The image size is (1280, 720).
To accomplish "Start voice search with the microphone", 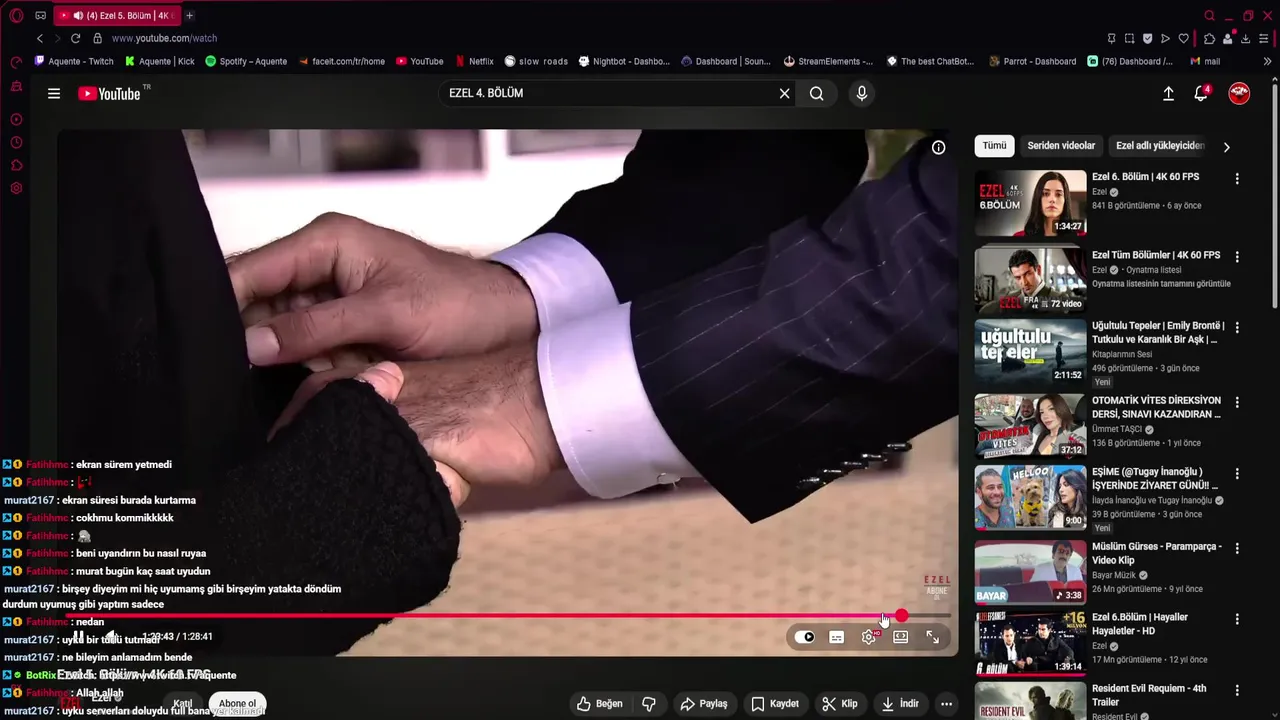I will (862, 93).
